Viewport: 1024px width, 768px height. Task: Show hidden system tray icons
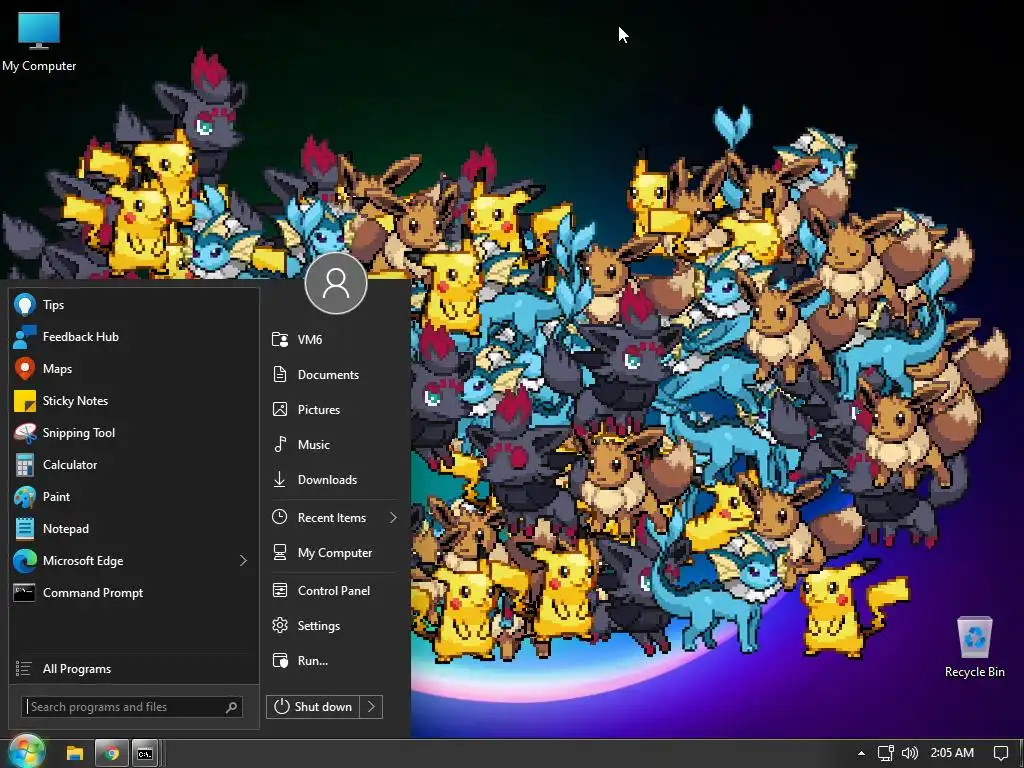click(861, 753)
